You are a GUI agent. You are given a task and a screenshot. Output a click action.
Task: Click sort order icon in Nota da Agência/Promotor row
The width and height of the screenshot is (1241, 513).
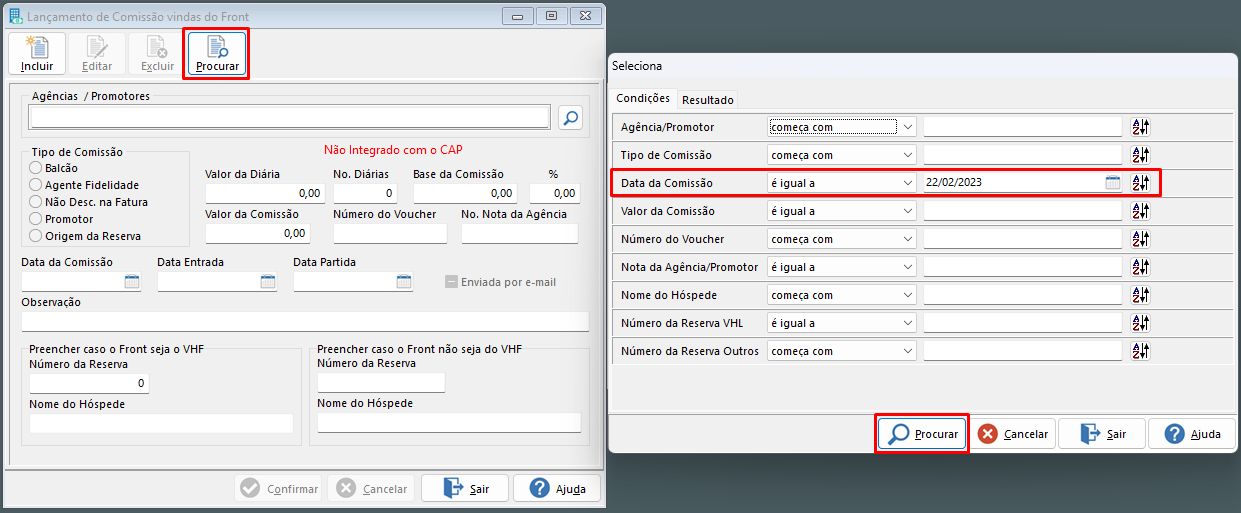pos(1141,267)
